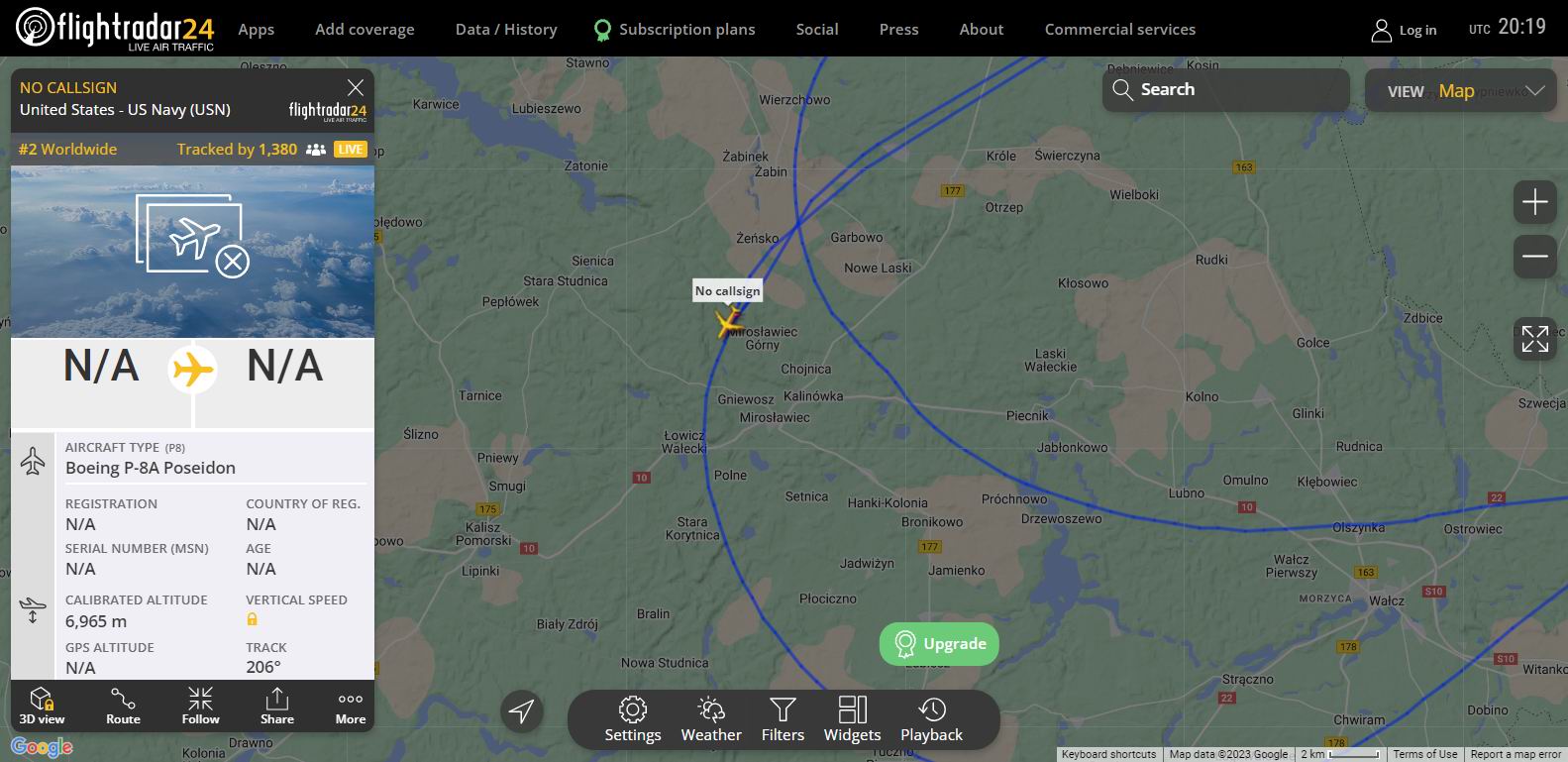The width and height of the screenshot is (1568, 762).
Task: Open the Apps menu
Action: (256, 30)
